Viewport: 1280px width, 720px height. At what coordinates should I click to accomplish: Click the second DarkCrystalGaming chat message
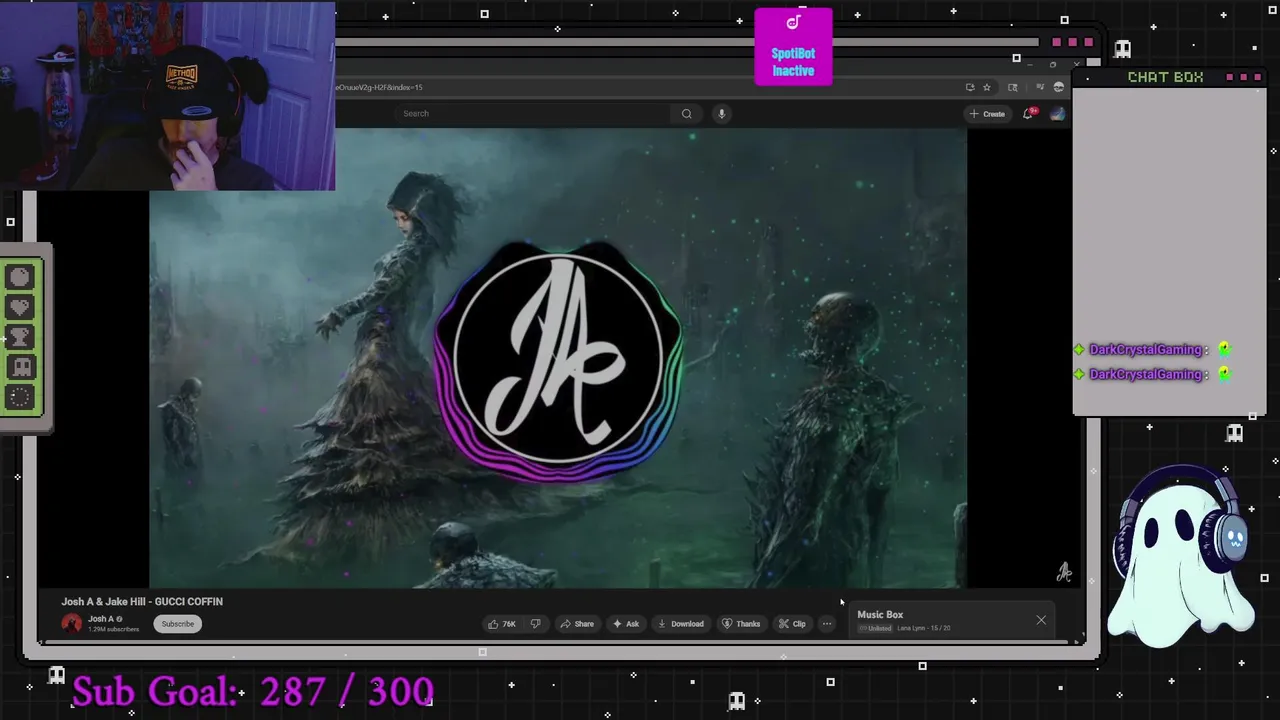pos(1152,374)
